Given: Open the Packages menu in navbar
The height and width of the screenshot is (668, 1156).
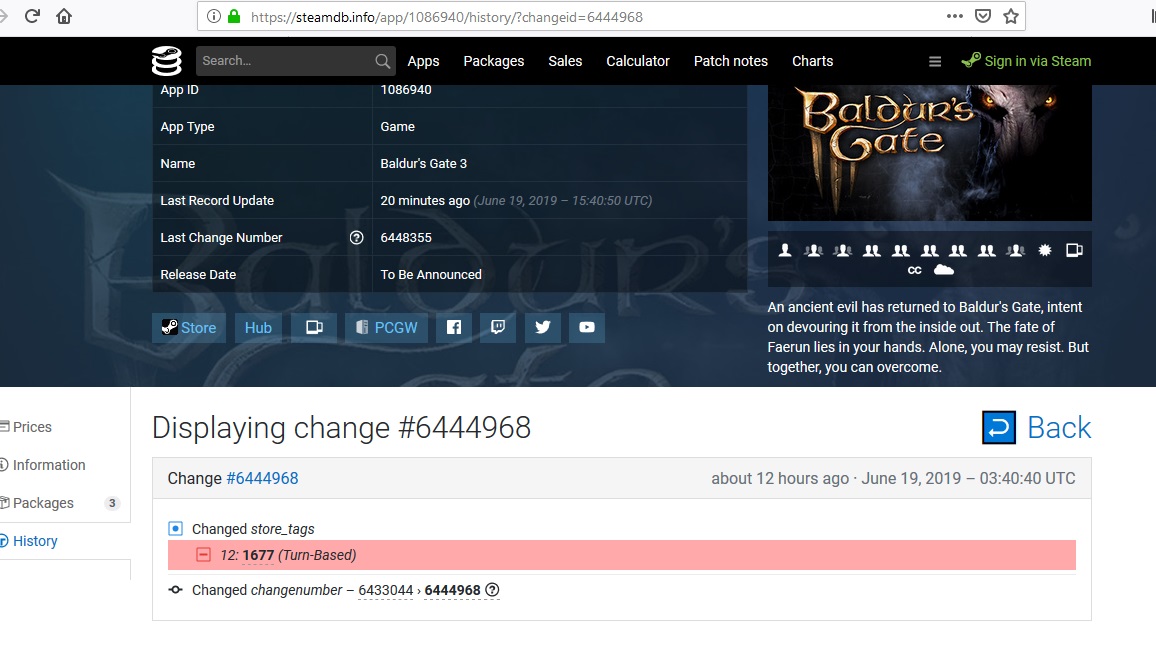Looking at the screenshot, I should [x=494, y=61].
